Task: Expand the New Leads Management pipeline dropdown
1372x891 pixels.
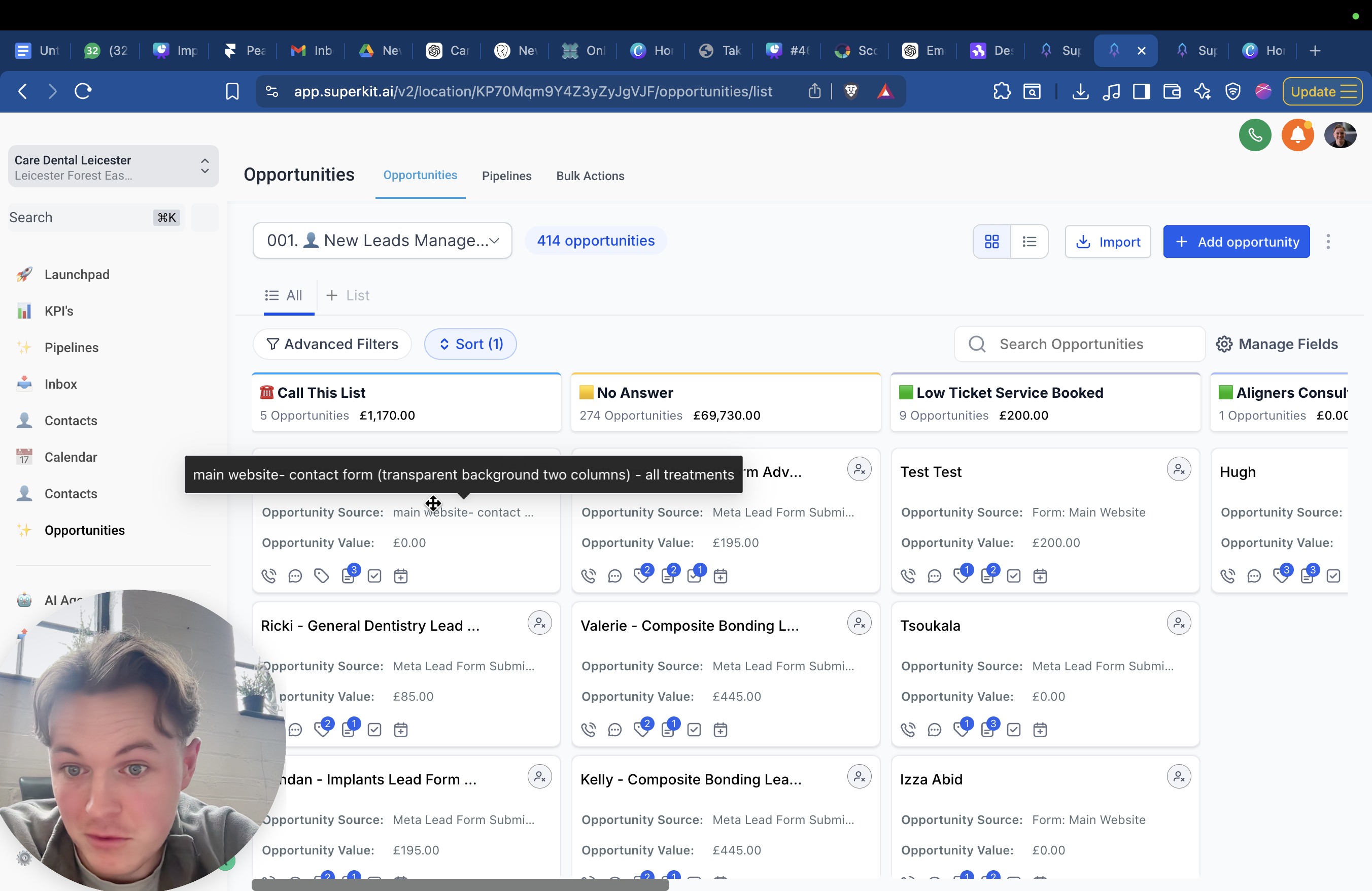Action: point(382,241)
